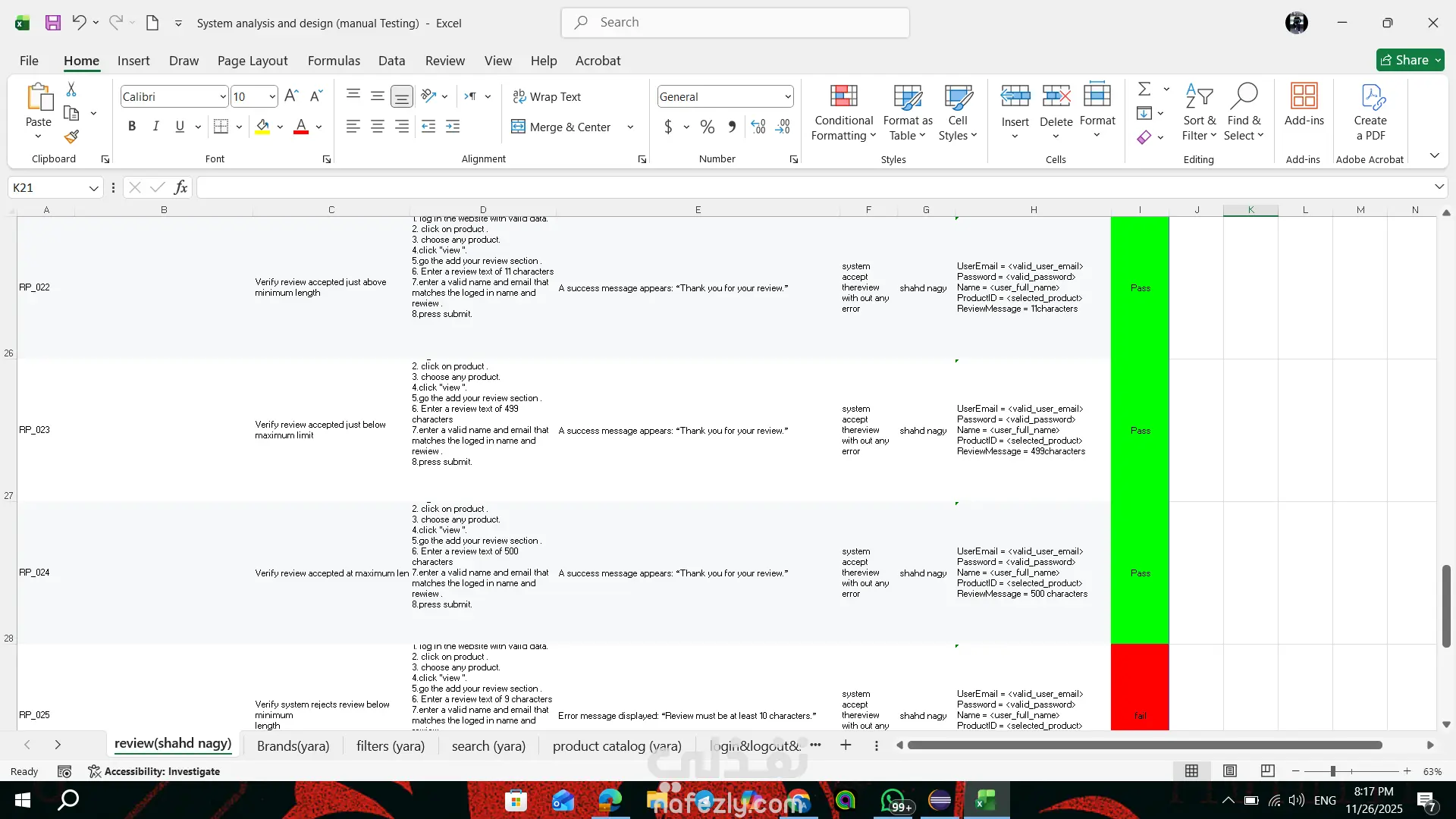
Task: Click Accessibility: Investigate in status bar
Action: pyautogui.click(x=154, y=771)
